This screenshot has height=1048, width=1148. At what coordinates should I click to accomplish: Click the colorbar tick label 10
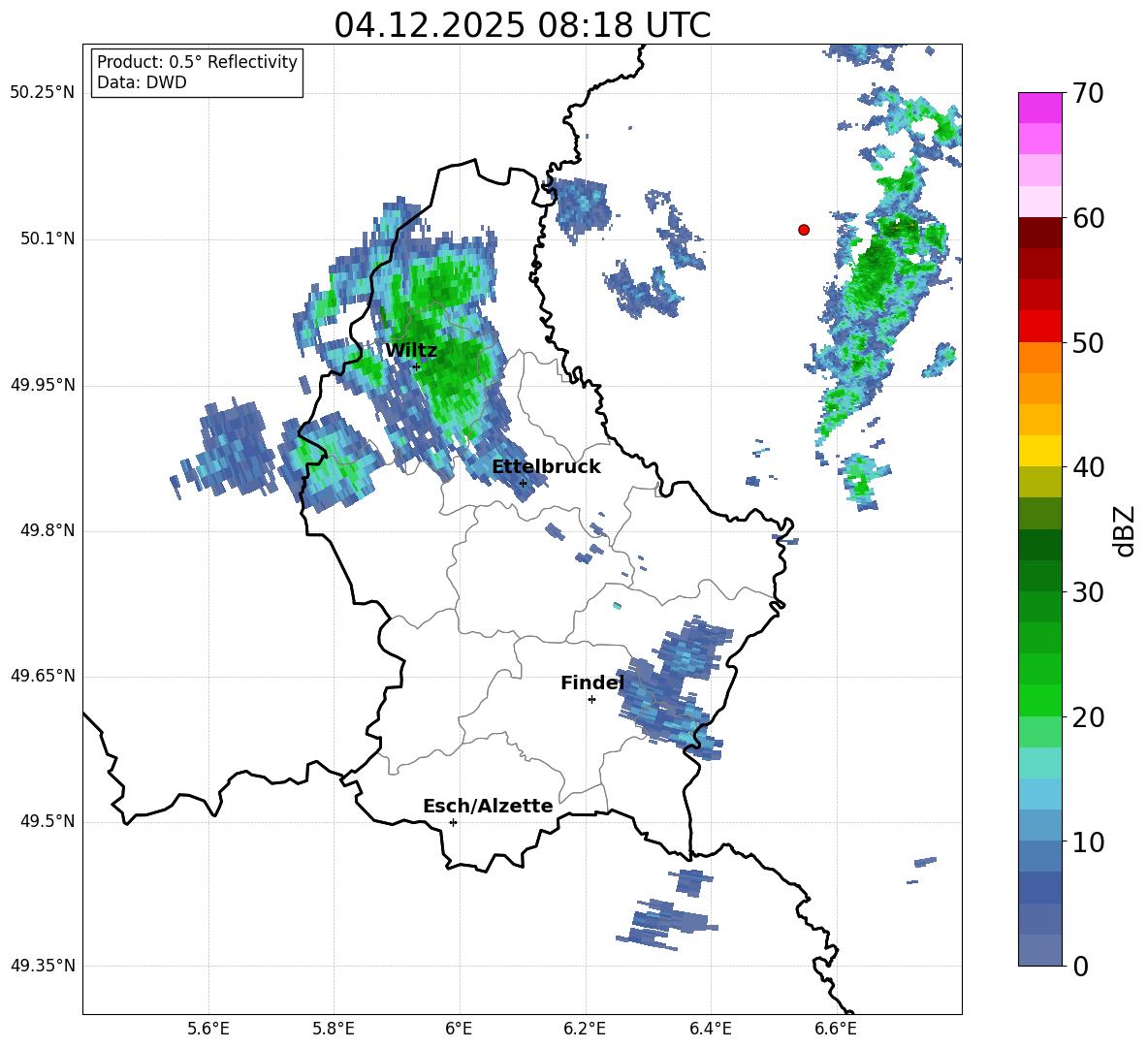[1088, 842]
